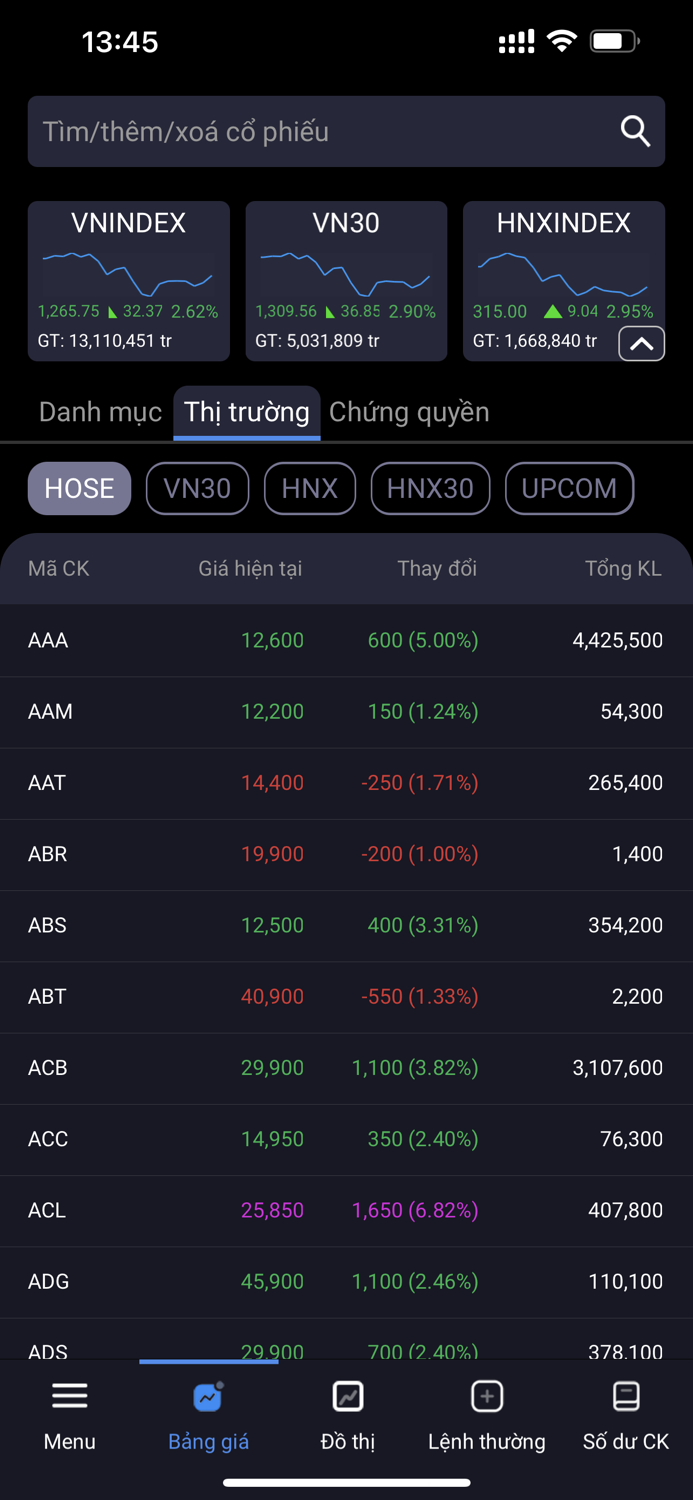Select the HNX filter chip
The image size is (693, 1500).
tap(309, 488)
